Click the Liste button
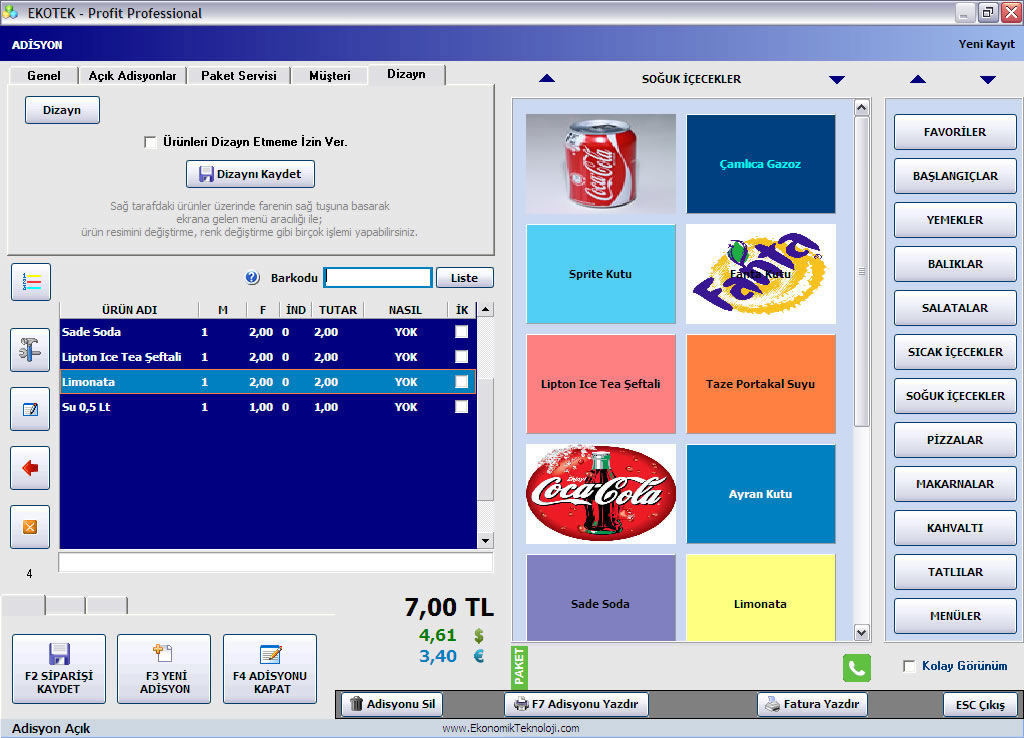 [464, 278]
